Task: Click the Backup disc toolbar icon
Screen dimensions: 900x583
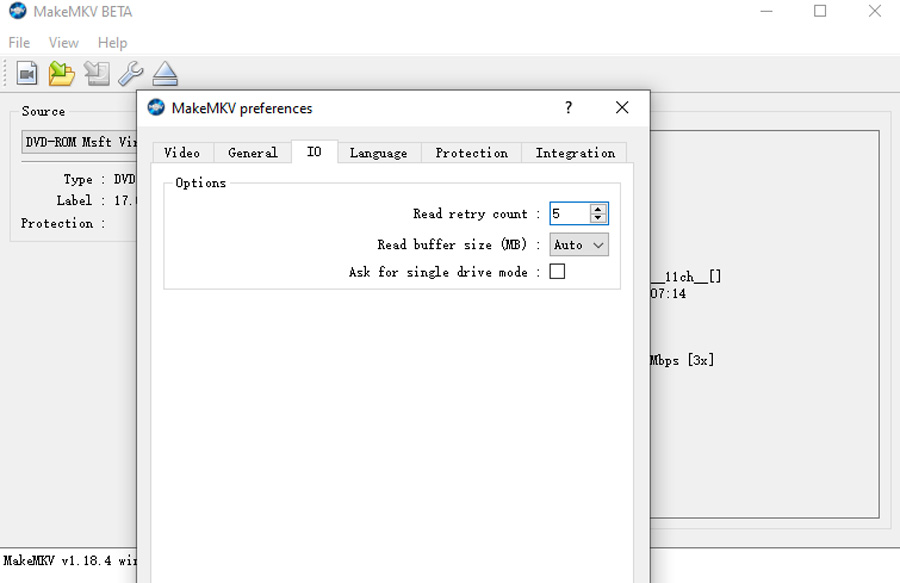Action: pos(96,73)
